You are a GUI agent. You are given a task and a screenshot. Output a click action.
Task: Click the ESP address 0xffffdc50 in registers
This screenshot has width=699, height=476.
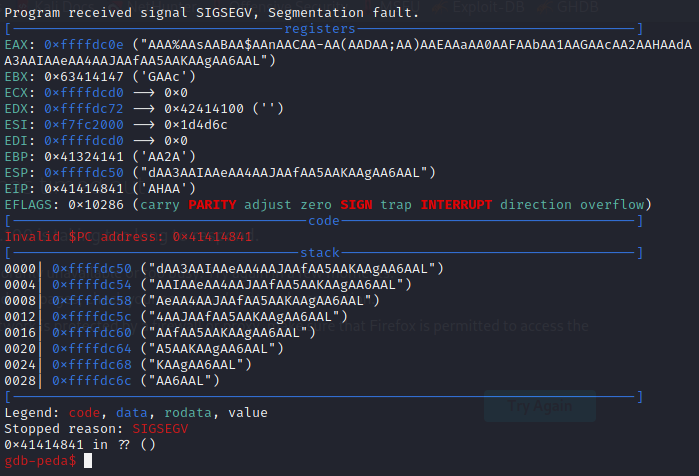(x=84, y=173)
